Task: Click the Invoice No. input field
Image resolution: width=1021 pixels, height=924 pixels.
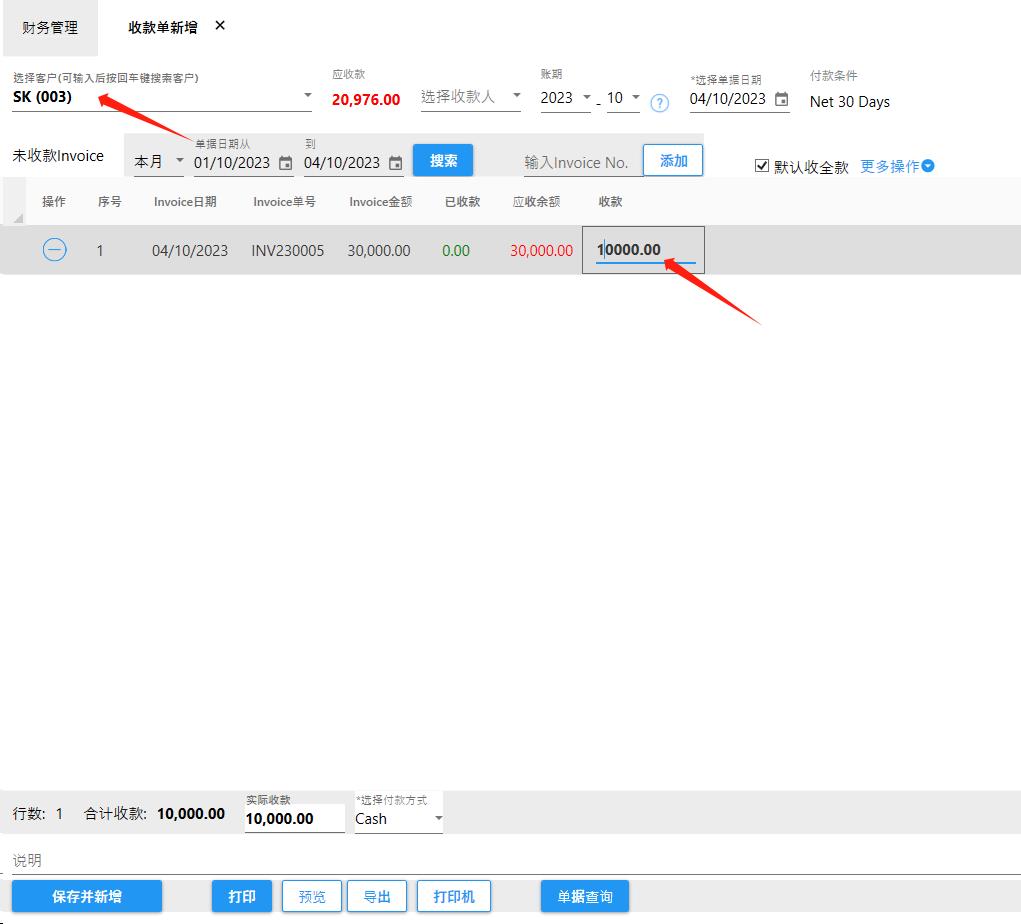Action: [578, 162]
